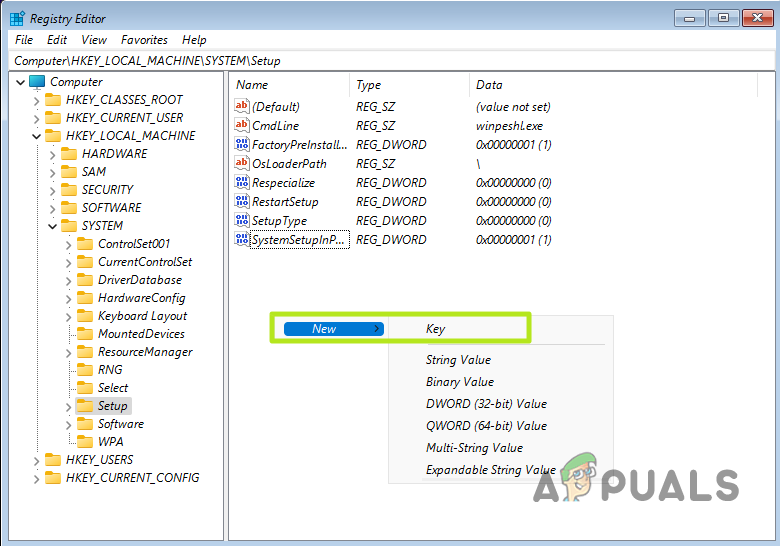Expand the ResourceManager key arrow

point(69,353)
